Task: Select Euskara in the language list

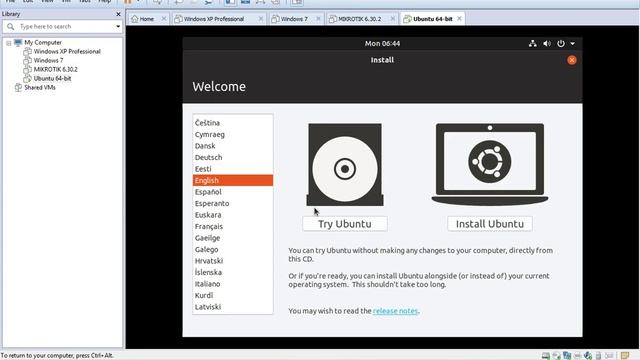Action: point(233,215)
